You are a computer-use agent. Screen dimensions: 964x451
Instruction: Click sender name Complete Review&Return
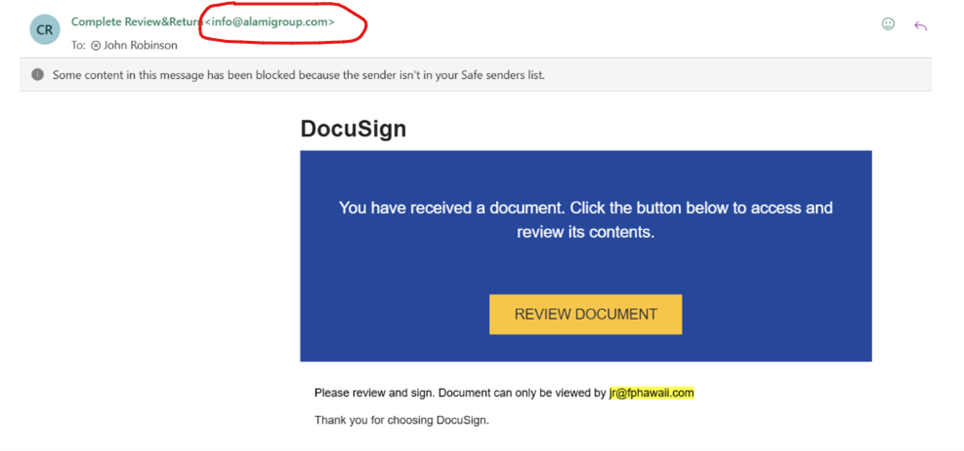point(137,22)
